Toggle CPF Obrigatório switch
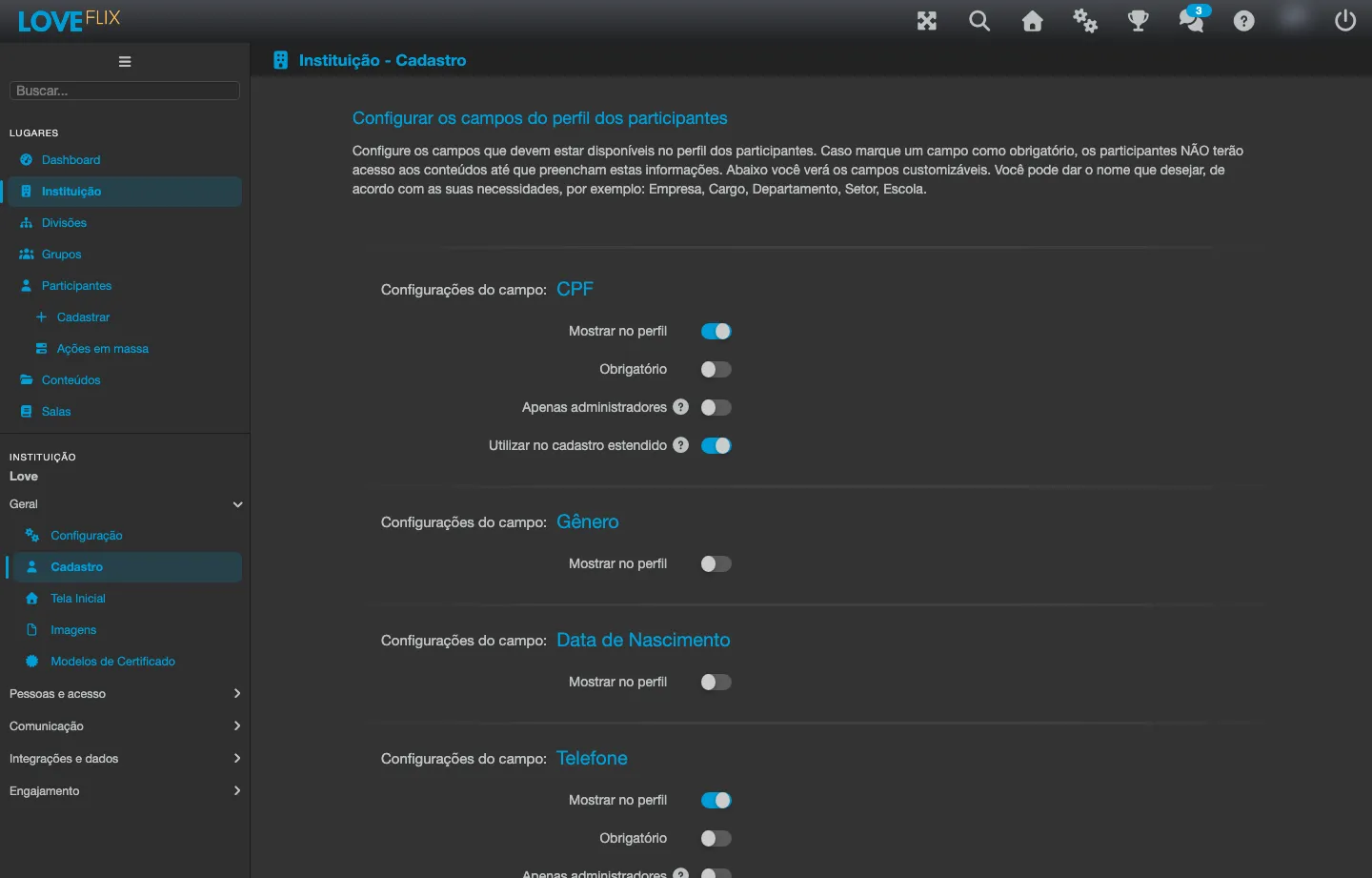The height and width of the screenshot is (878, 1372). tap(716, 369)
